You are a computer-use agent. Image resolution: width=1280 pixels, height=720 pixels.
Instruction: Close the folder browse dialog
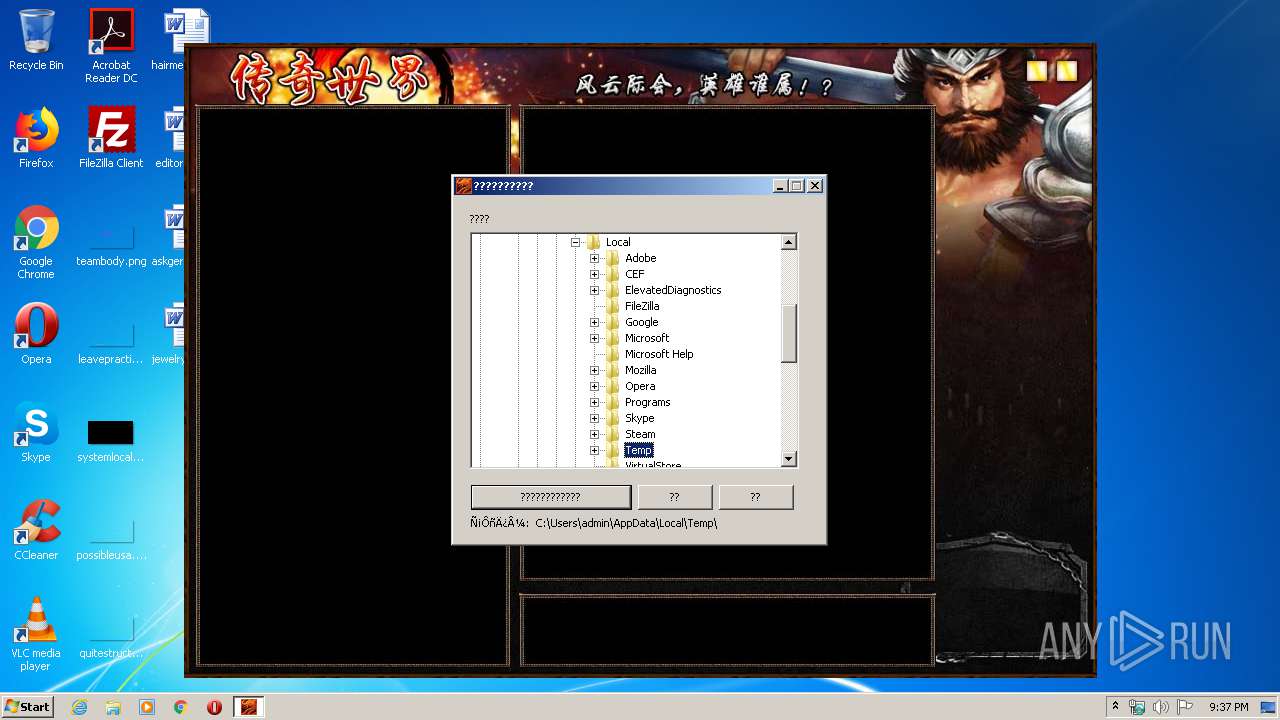[815, 186]
